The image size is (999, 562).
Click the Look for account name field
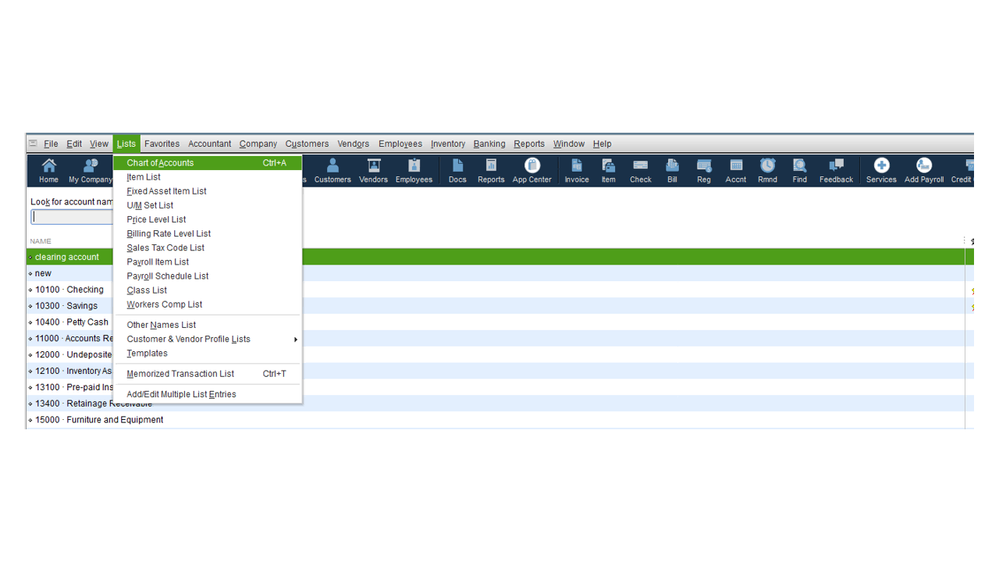[71, 217]
